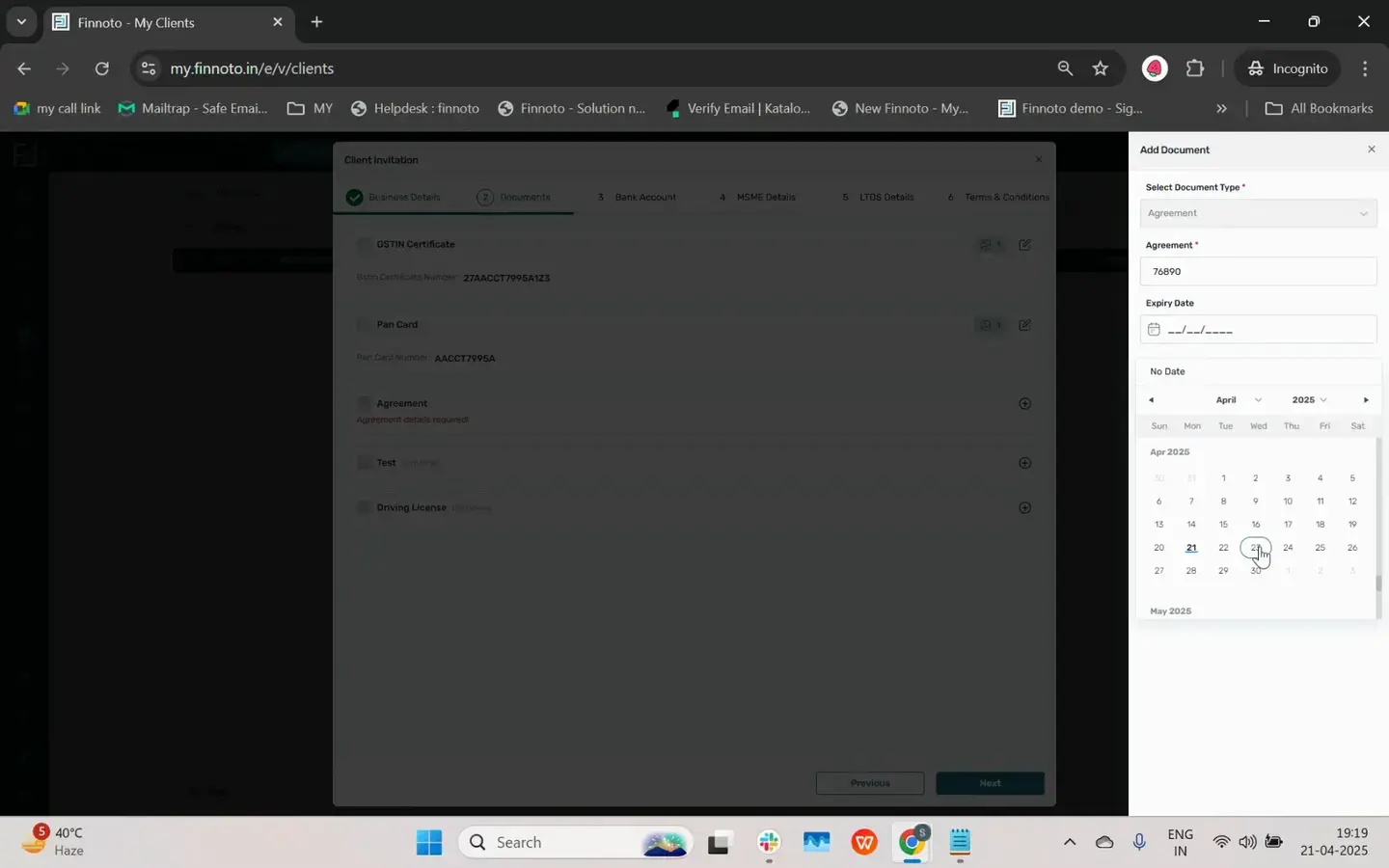Click the Previous button

[x=870, y=783]
